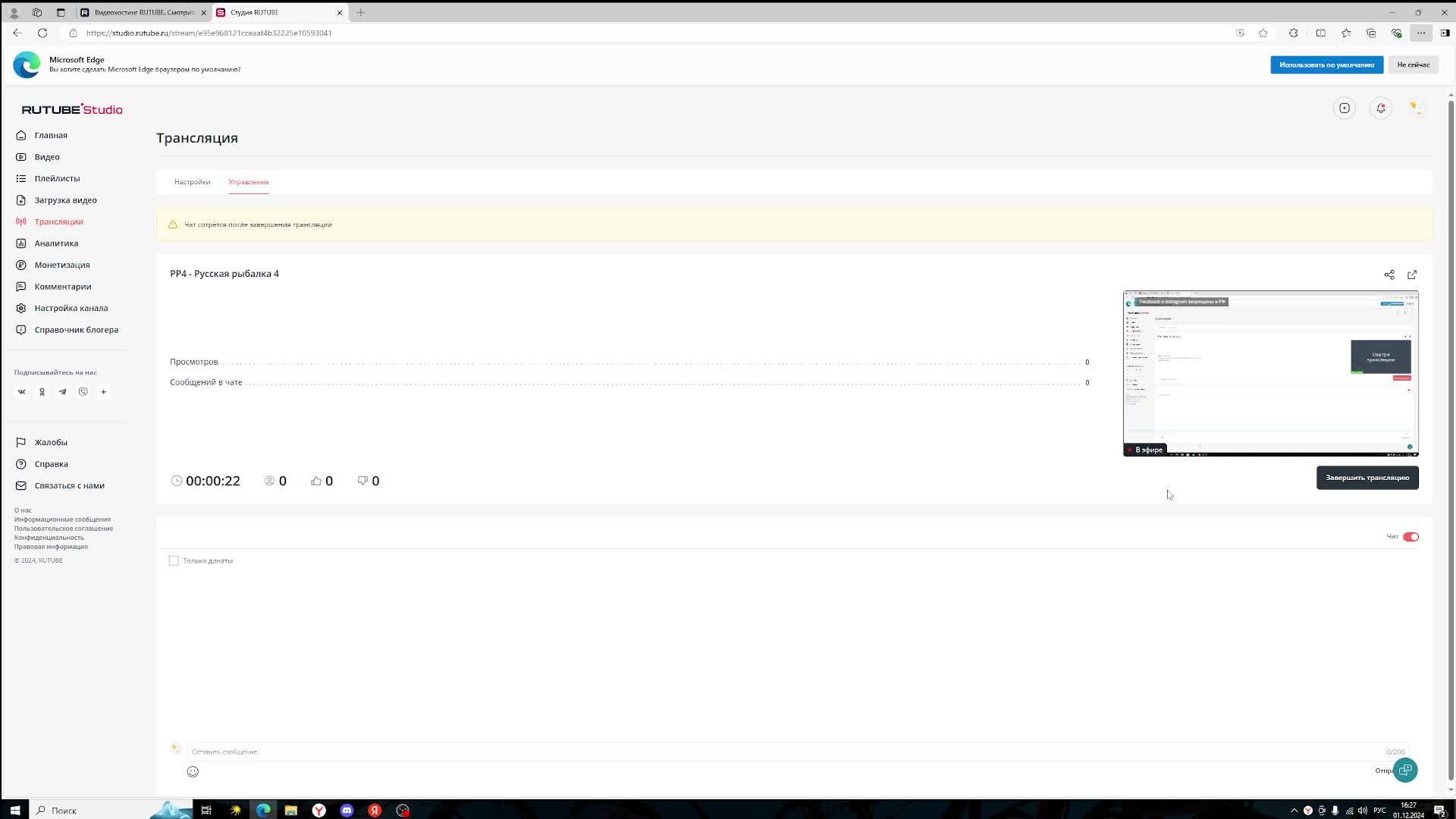Add this page to favorites star
Viewport: 1456px width, 819px height.
[1263, 33]
